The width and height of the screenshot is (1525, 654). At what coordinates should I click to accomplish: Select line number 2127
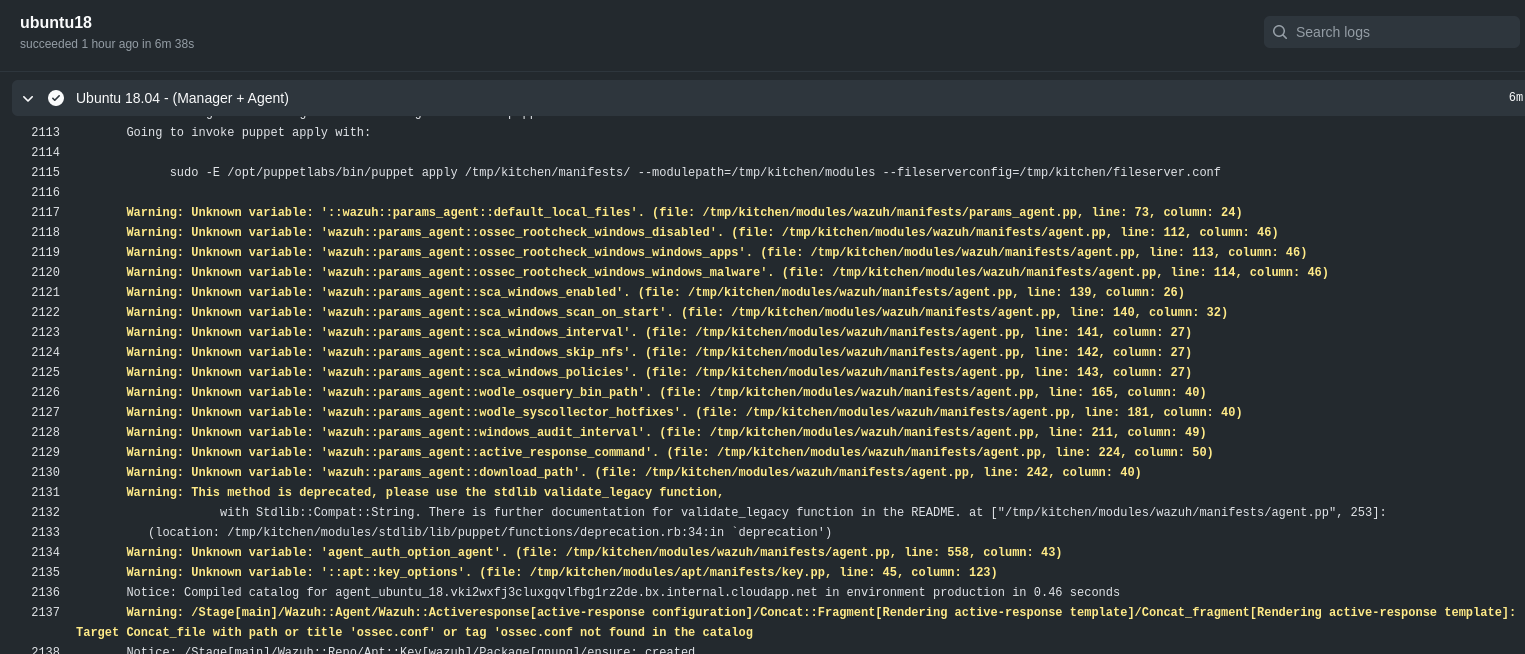click(x=45, y=413)
